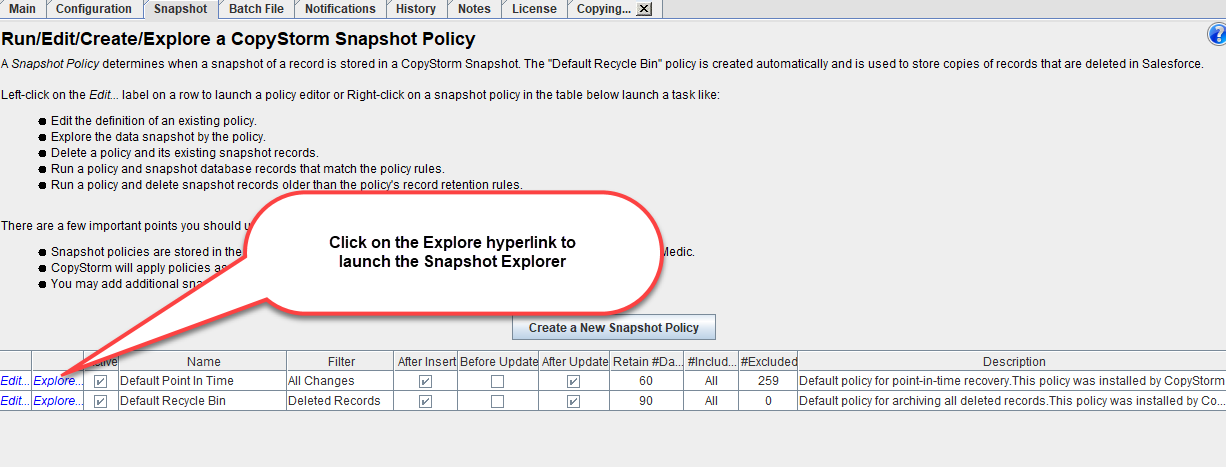
Task: Select the Snapshot tab
Action: [x=180, y=9]
